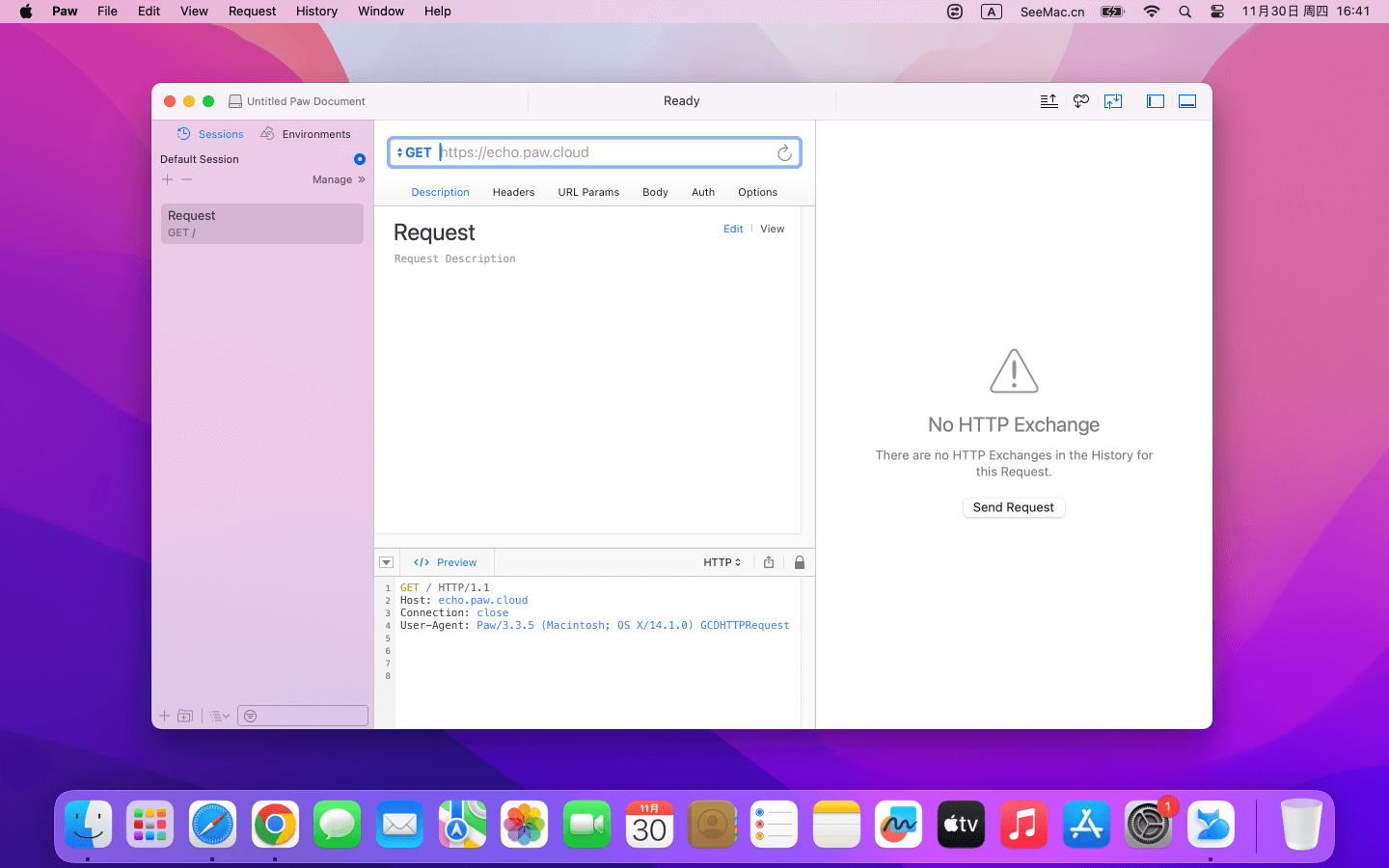
Task: Click the Untitled Paw Document title
Action: (x=306, y=101)
